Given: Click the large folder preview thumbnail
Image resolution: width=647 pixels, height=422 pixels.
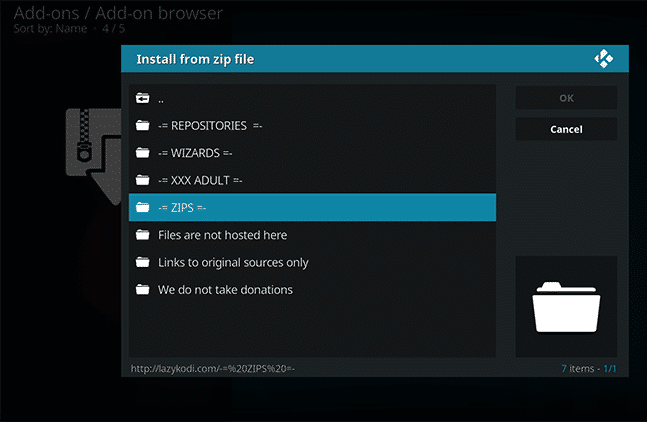Looking at the screenshot, I should coord(566,306).
